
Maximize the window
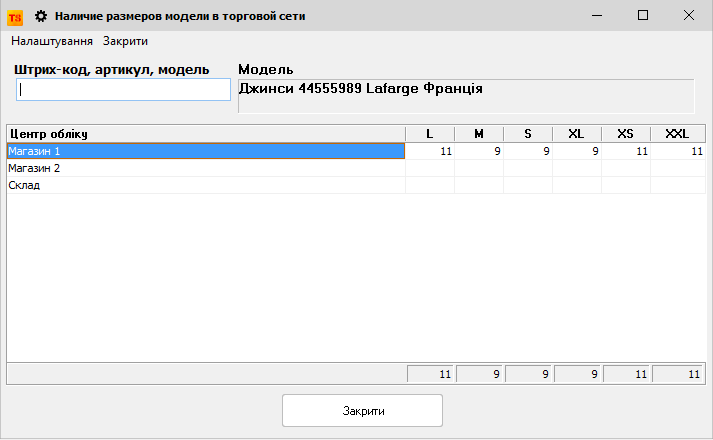point(643,16)
